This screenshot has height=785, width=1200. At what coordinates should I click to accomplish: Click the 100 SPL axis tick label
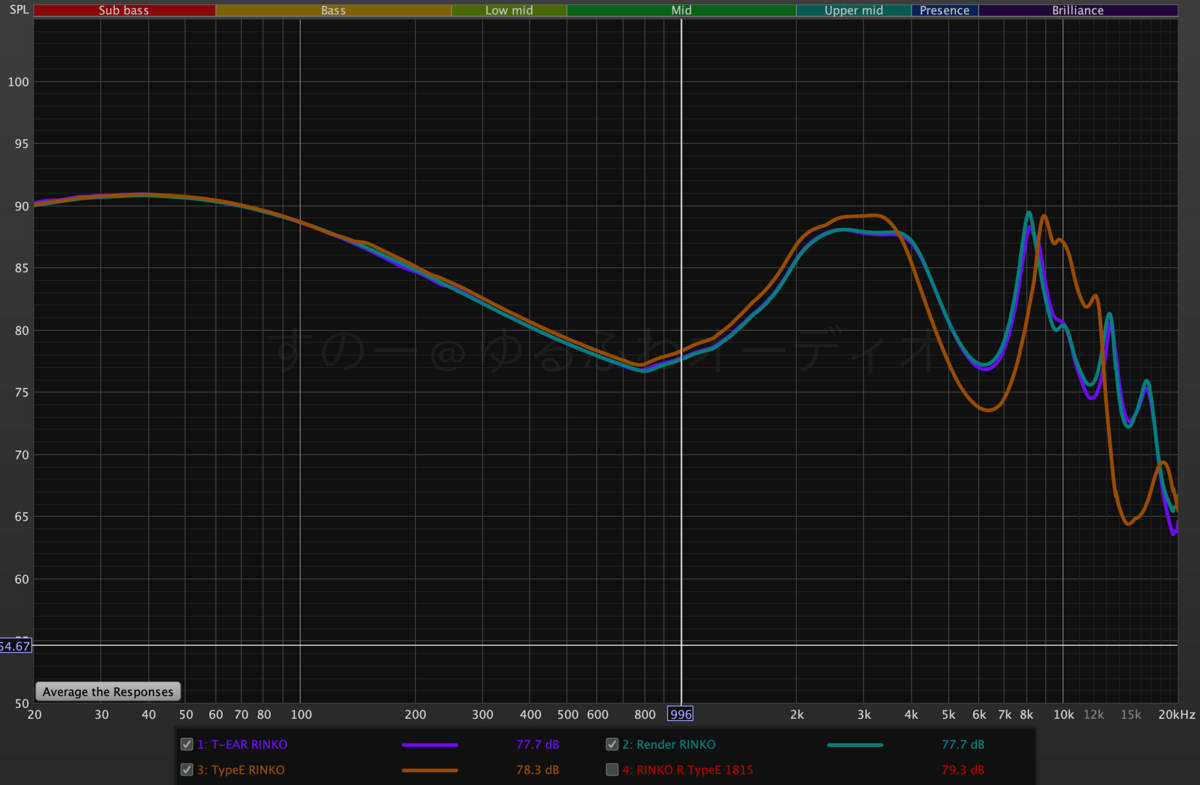20,82
